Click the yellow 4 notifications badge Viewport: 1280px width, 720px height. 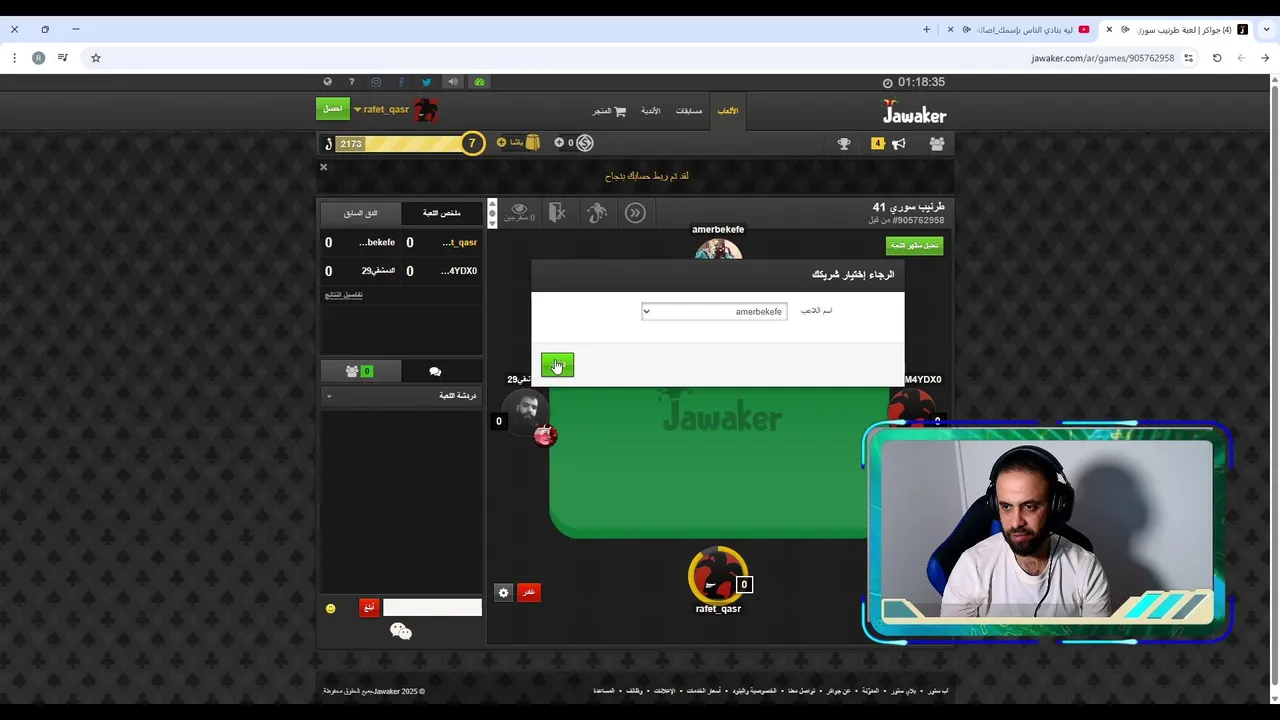pyautogui.click(x=878, y=144)
